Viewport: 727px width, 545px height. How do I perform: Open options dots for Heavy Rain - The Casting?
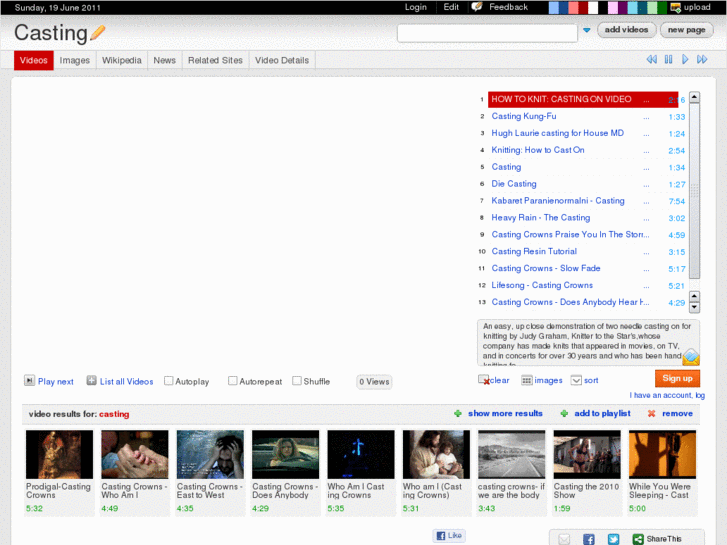point(646,219)
